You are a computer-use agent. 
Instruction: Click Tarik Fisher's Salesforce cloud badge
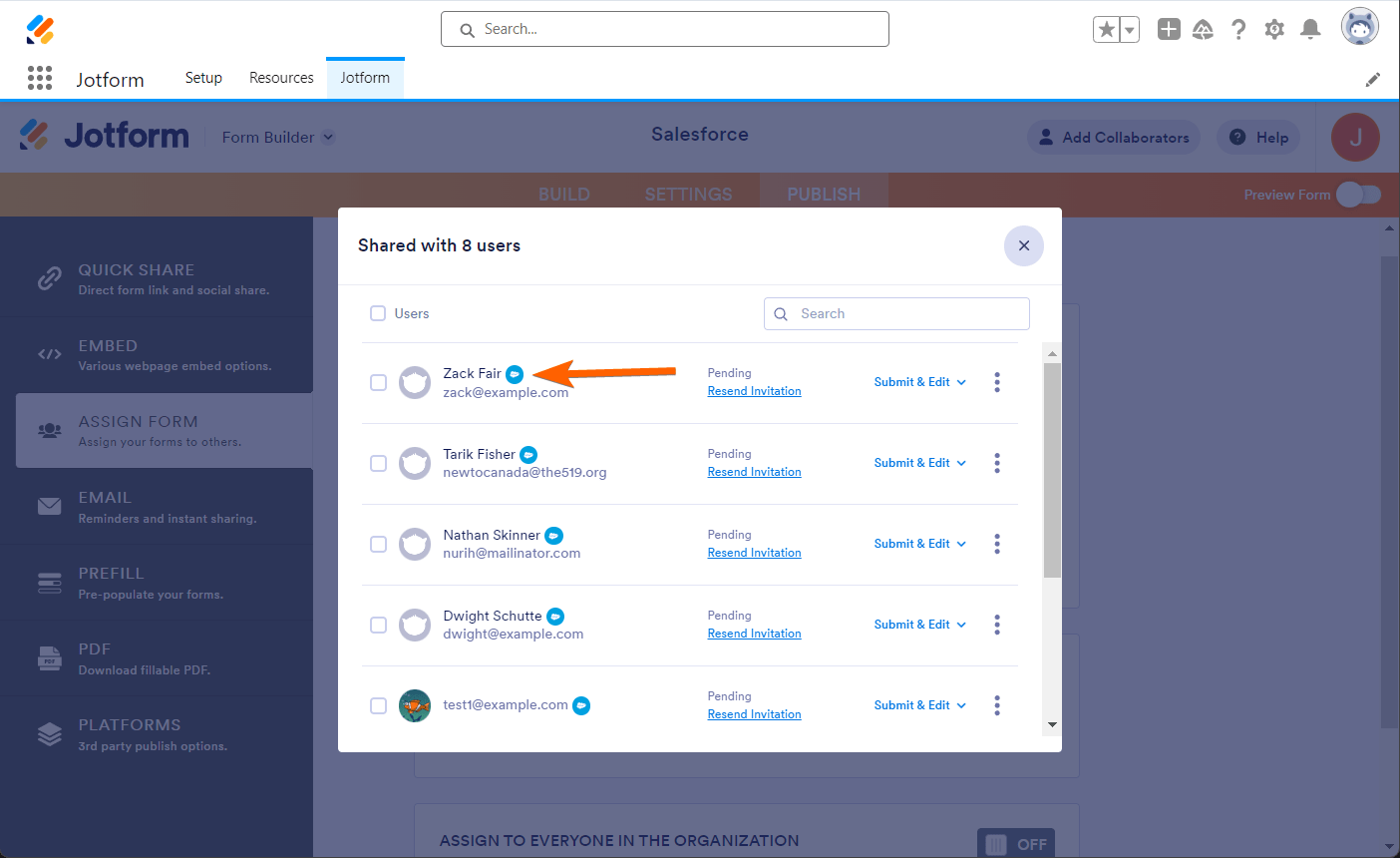[528, 455]
